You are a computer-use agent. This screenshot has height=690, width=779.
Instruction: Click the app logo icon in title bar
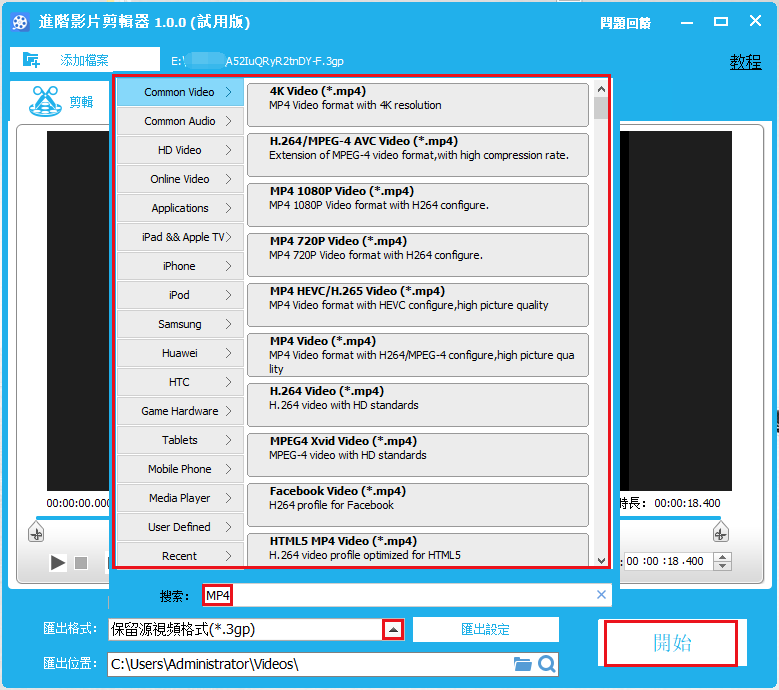coord(20,22)
